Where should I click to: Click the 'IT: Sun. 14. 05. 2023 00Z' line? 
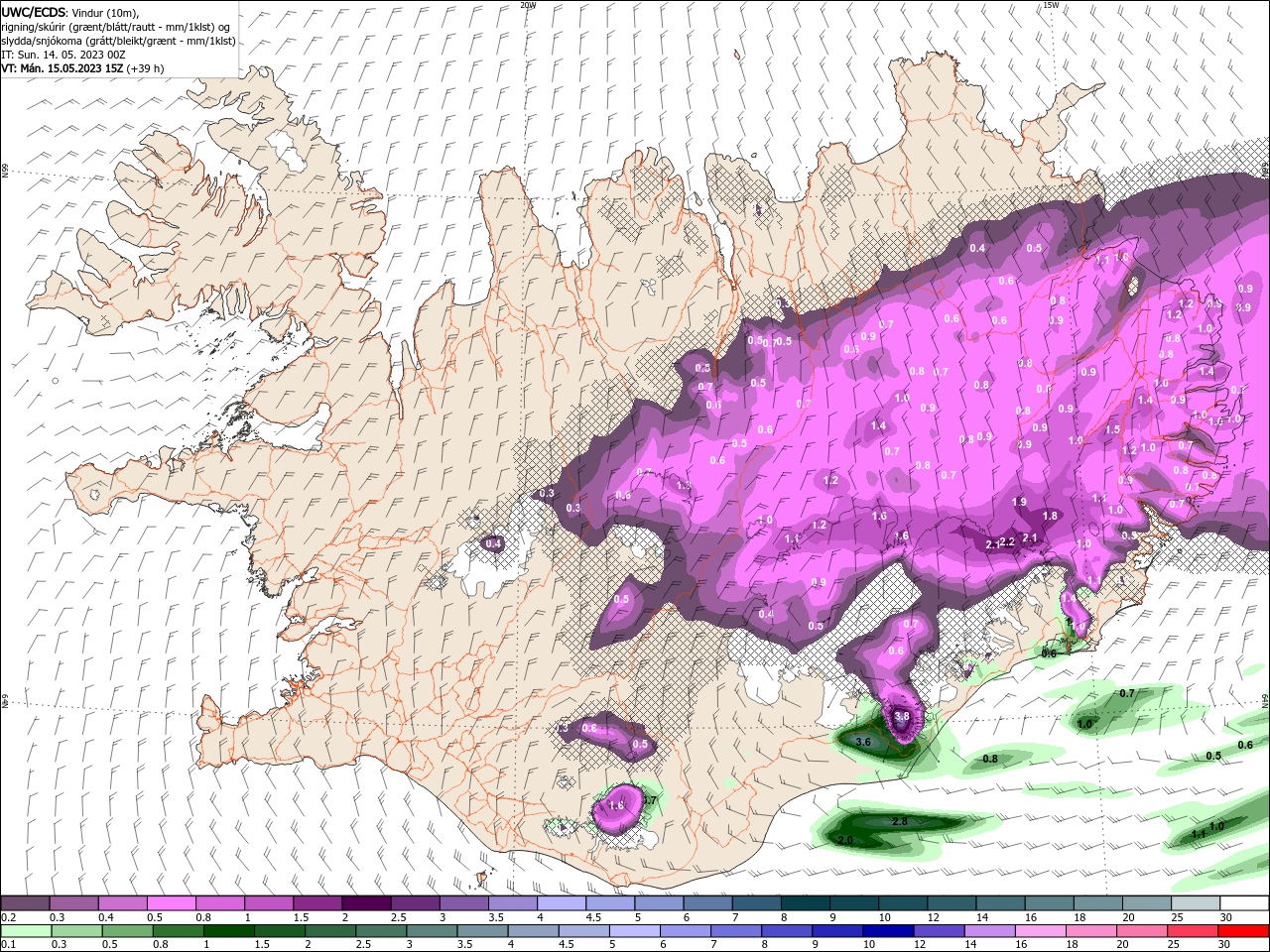coord(63,55)
